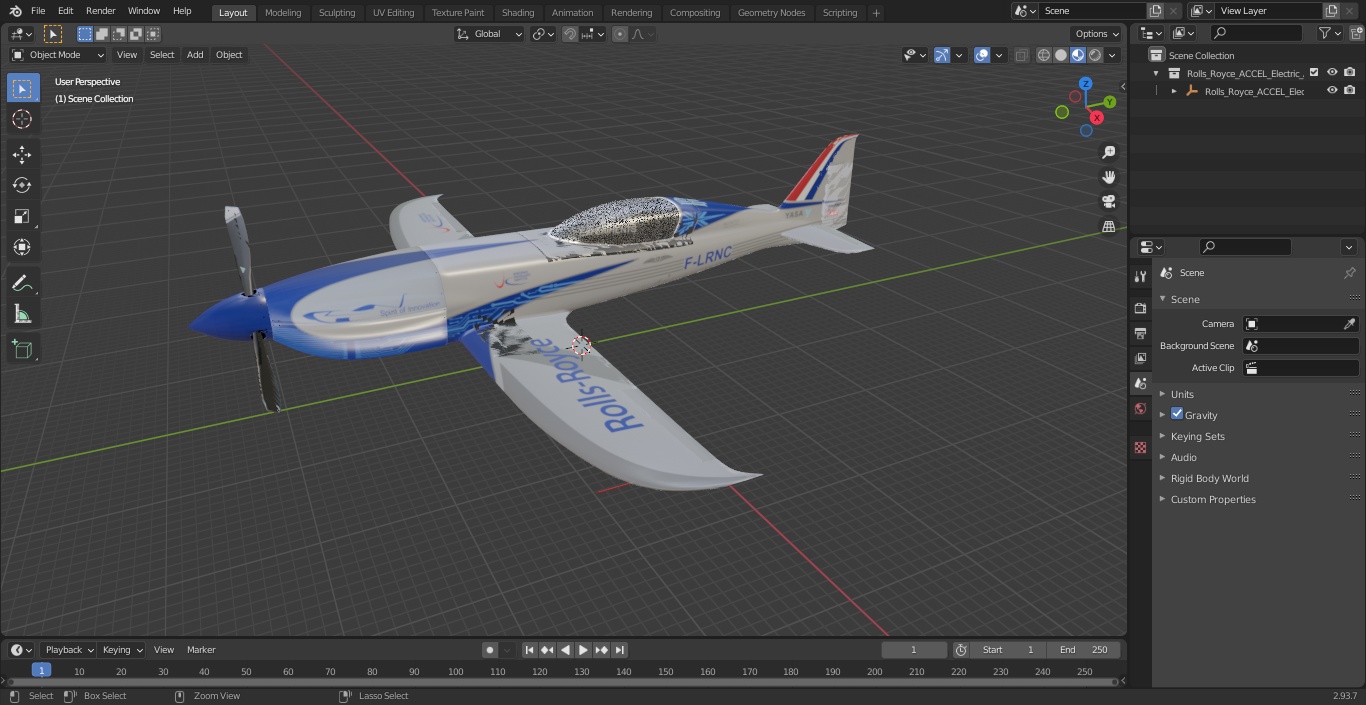Switch to the UV Editing workspace tab

393,13
